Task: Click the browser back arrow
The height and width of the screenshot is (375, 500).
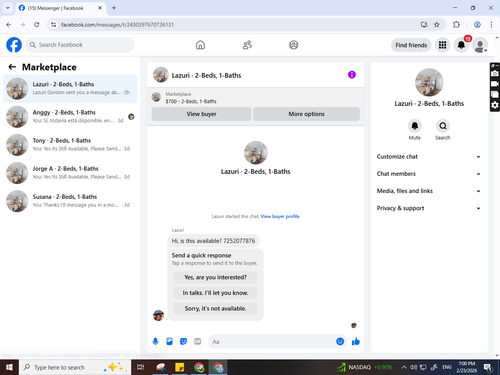Action: (x=9, y=24)
